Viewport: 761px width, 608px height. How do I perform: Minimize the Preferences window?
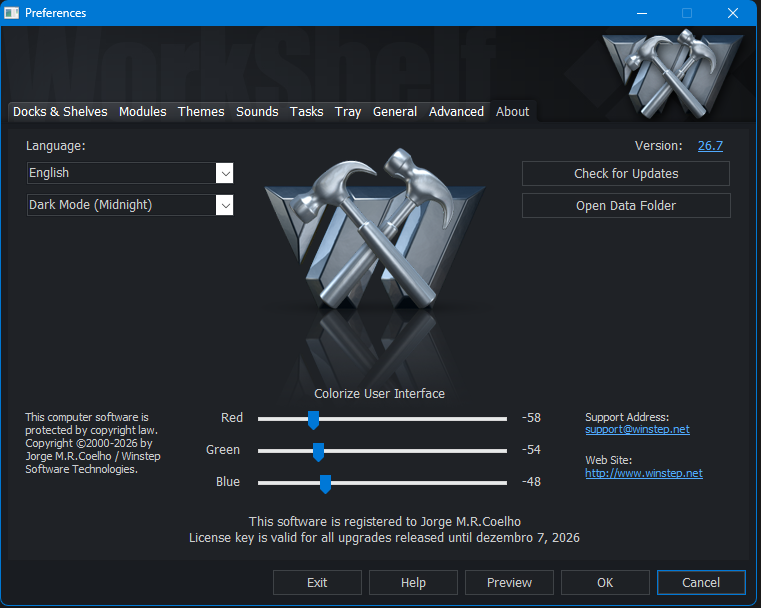pos(642,13)
